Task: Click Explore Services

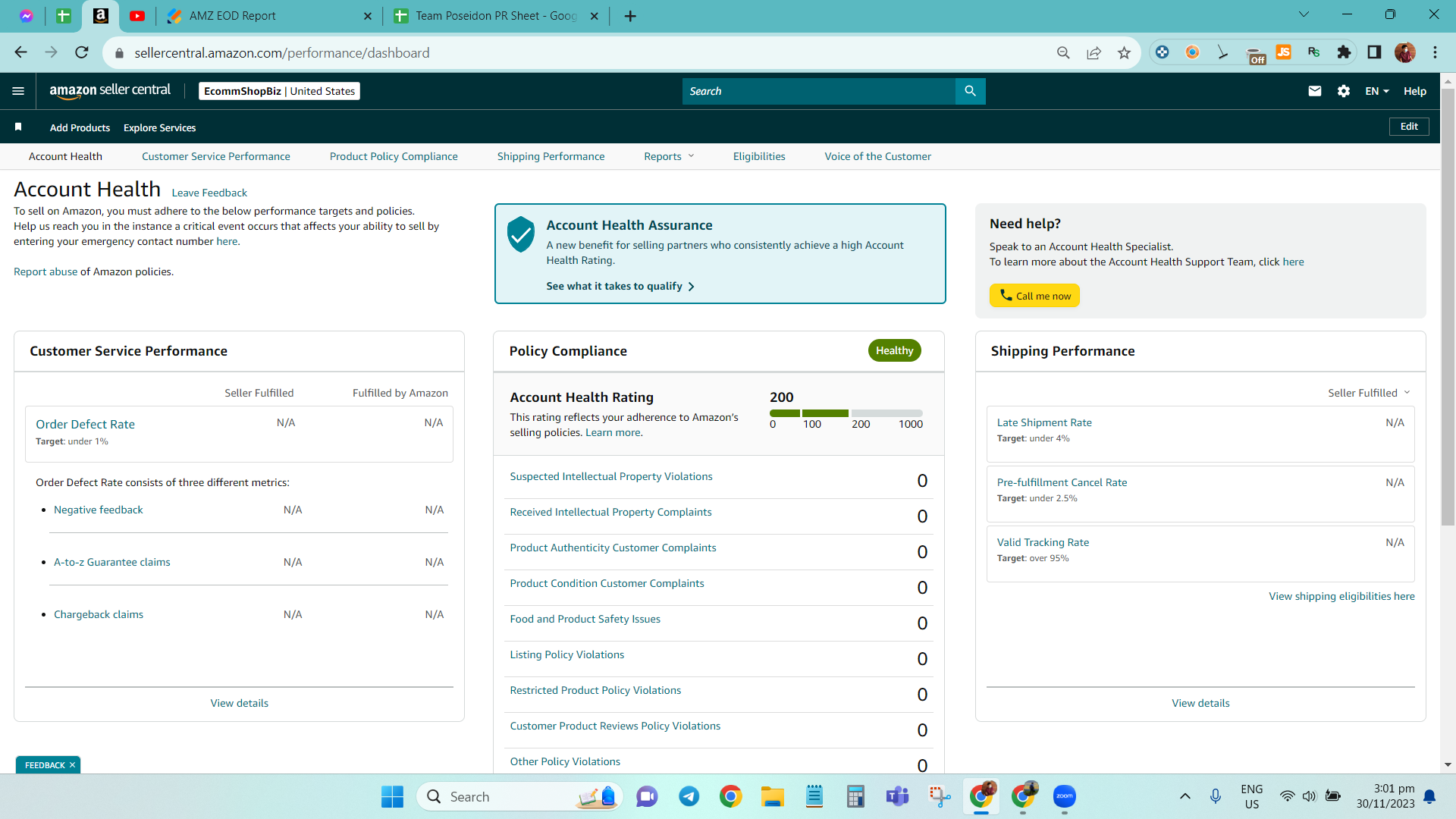Action: click(x=159, y=127)
